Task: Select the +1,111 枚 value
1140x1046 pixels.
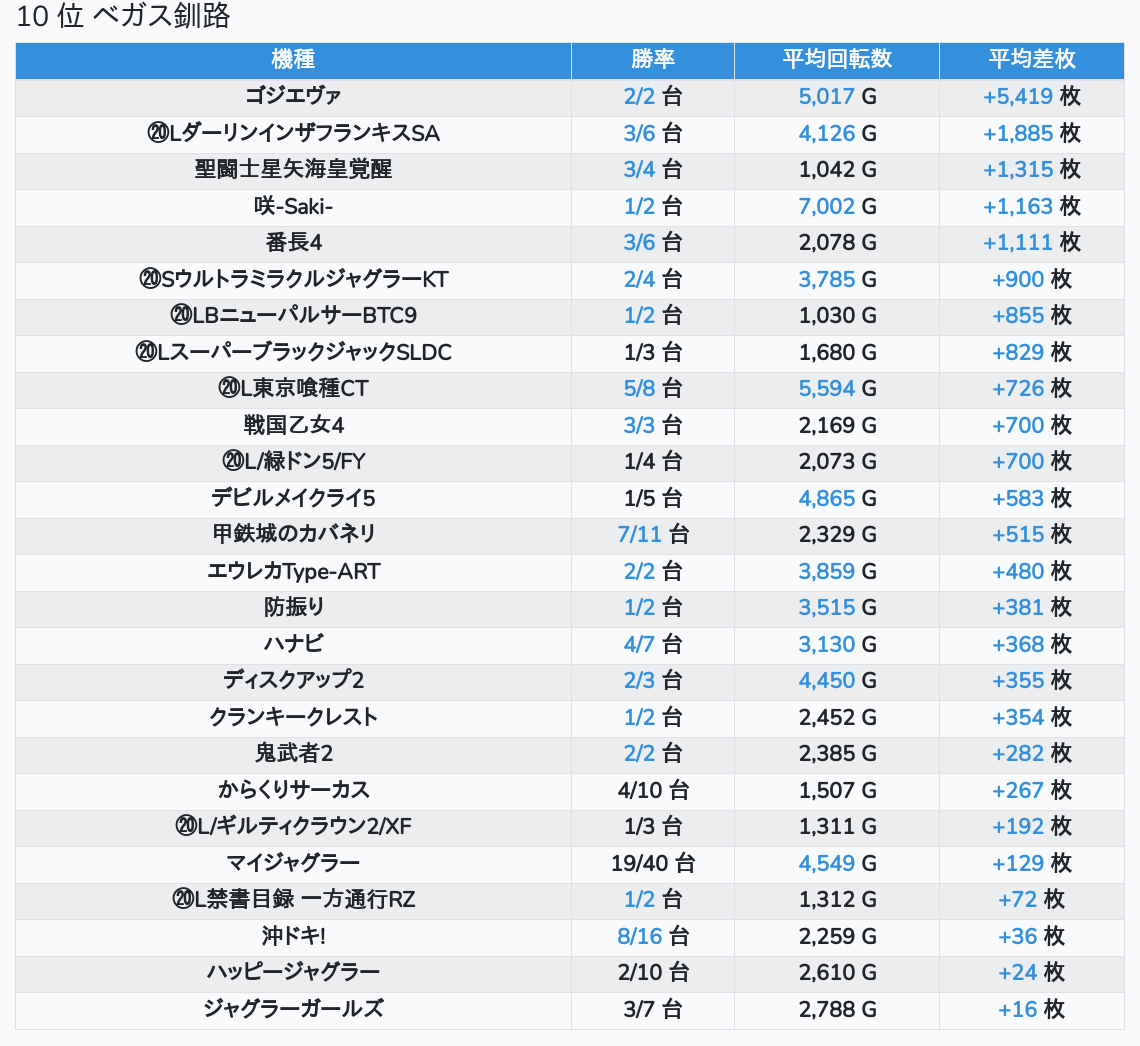Action: click(x=1032, y=243)
